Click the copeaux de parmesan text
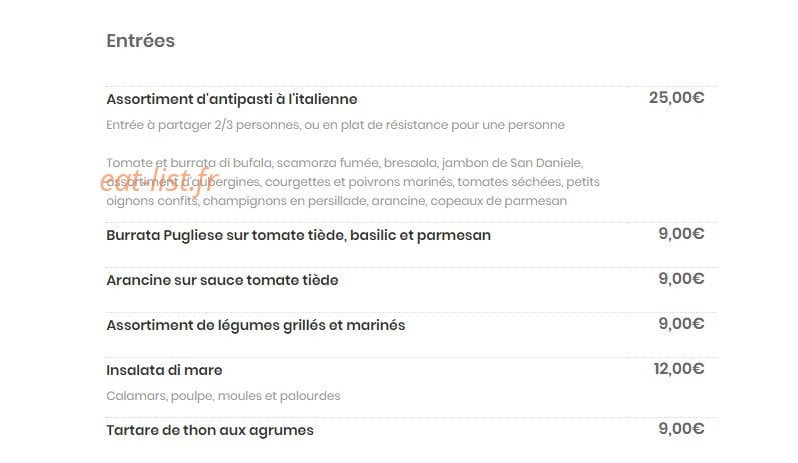The image size is (798, 463). click(499, 201)
